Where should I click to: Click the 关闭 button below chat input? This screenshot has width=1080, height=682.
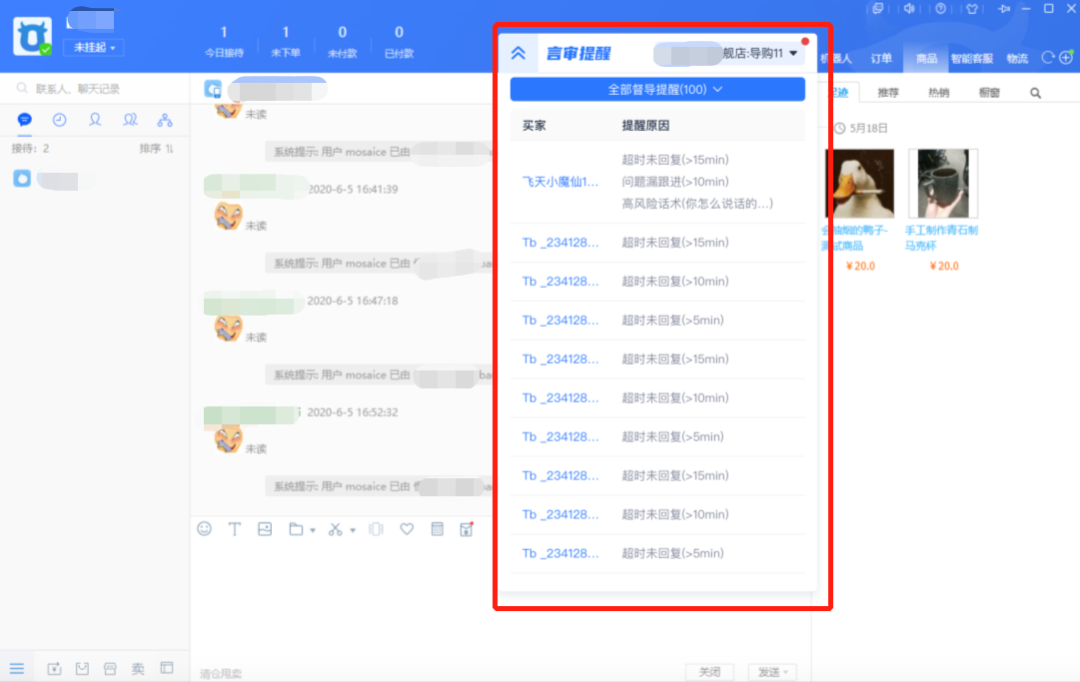pos(709,672)
